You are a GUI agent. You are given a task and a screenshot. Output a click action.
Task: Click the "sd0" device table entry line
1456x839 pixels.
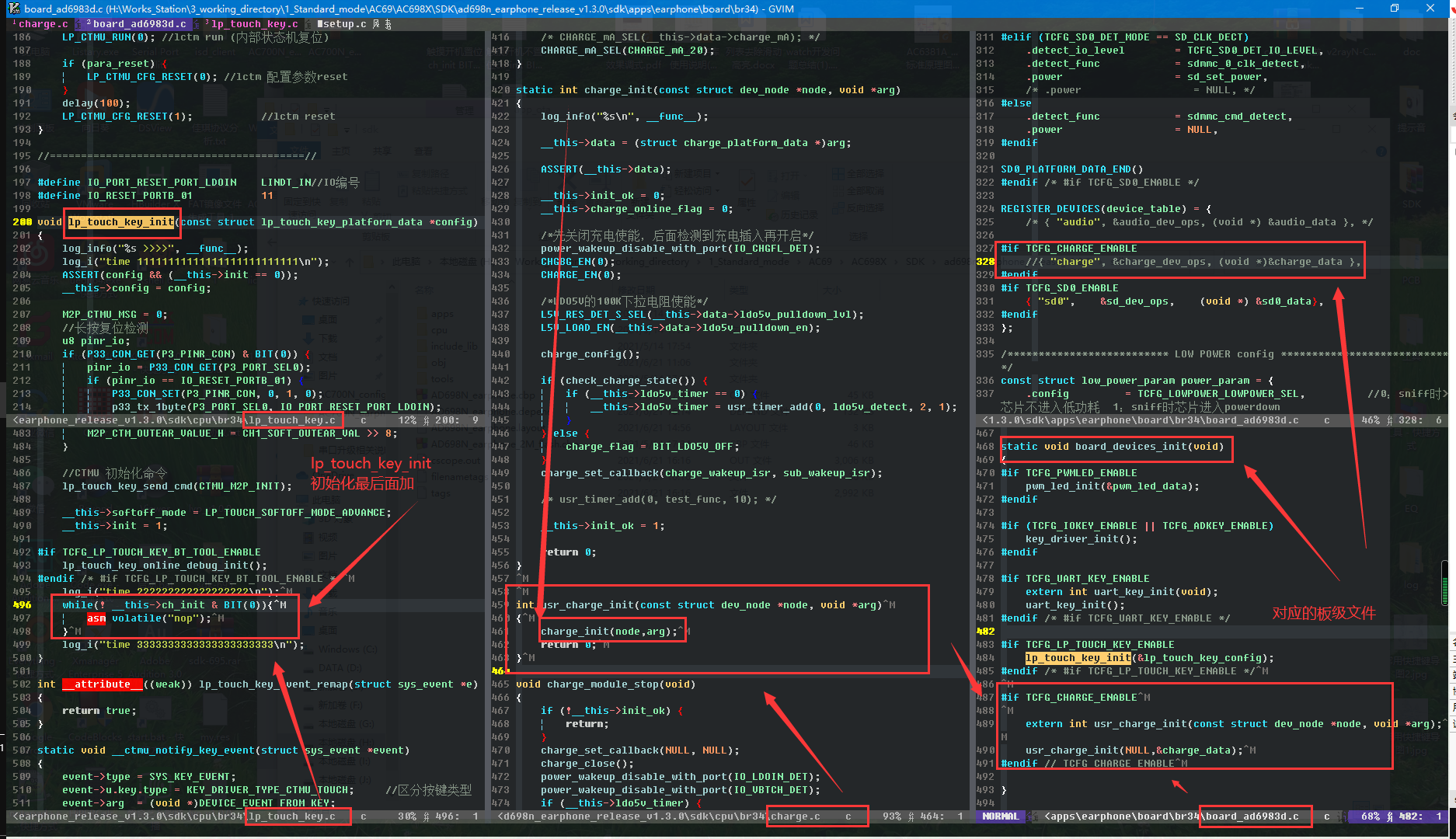click(x=1174, y=301)
